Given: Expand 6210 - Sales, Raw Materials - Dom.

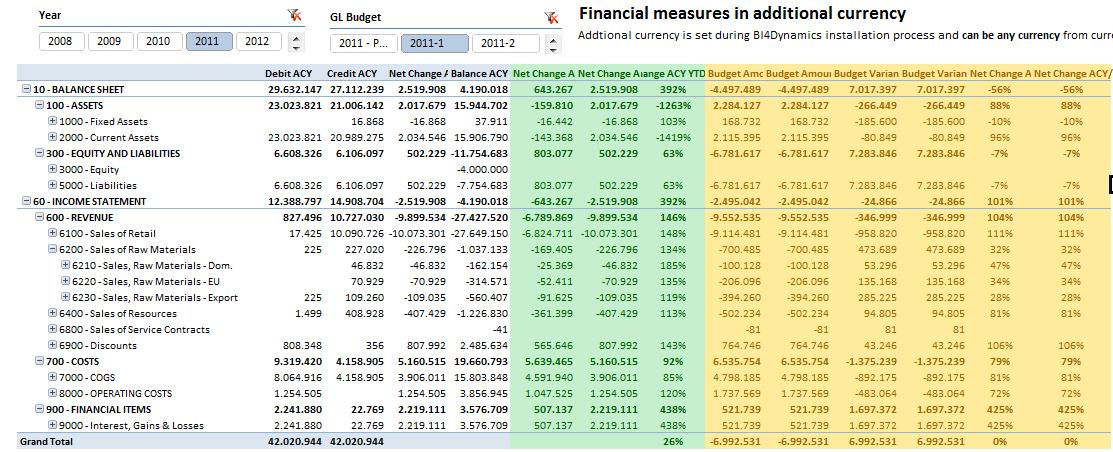Looking at the screenshot, I should (65, 265).
